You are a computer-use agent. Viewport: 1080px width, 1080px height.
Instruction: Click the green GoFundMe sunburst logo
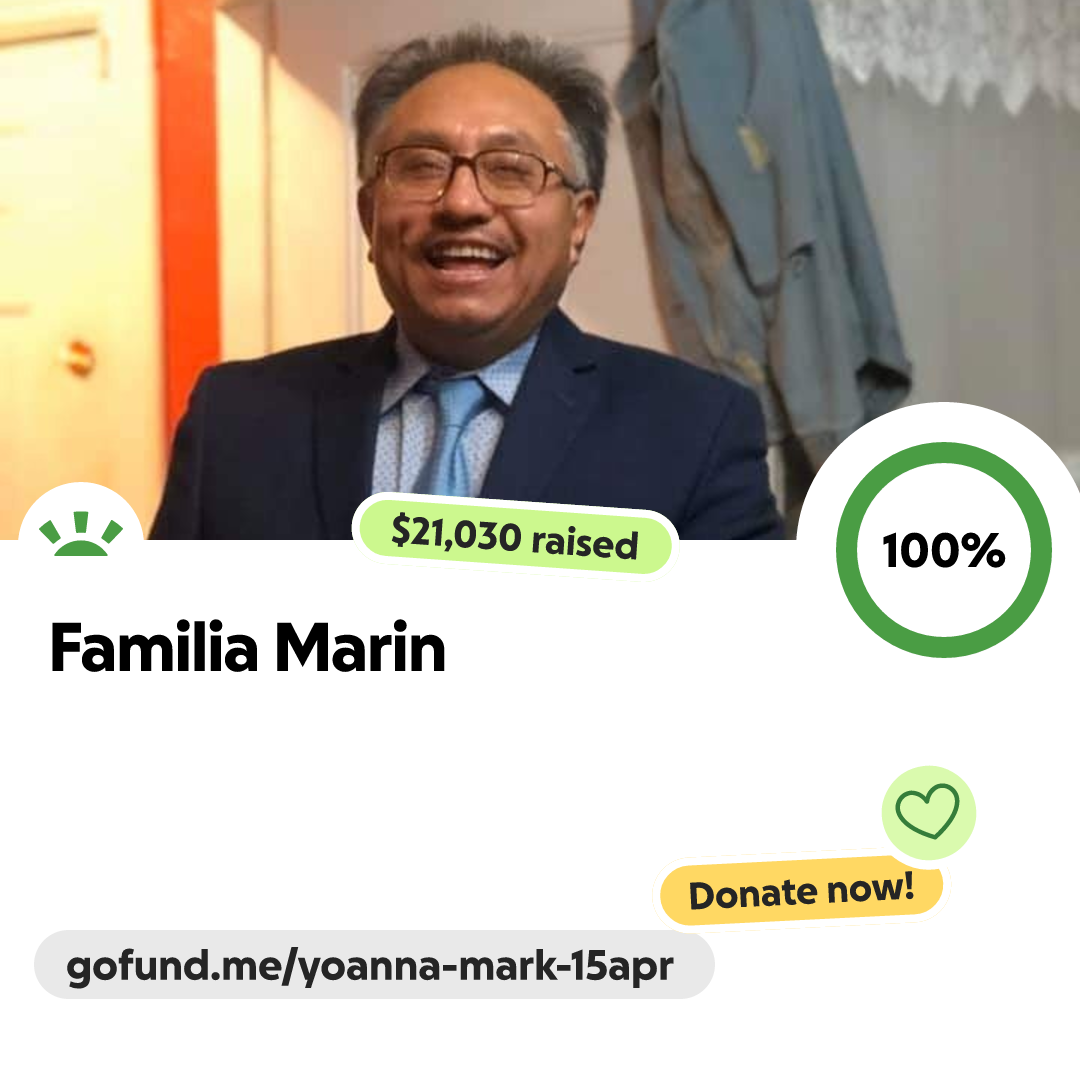(x=81, y=534)
